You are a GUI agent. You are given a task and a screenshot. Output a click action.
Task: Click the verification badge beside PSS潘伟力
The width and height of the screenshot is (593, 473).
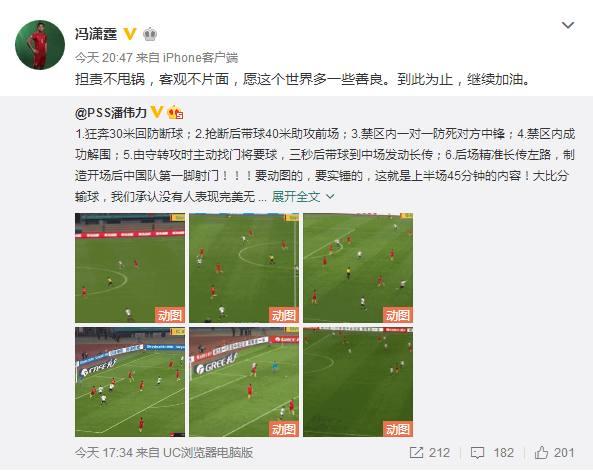tap(157, 112)
